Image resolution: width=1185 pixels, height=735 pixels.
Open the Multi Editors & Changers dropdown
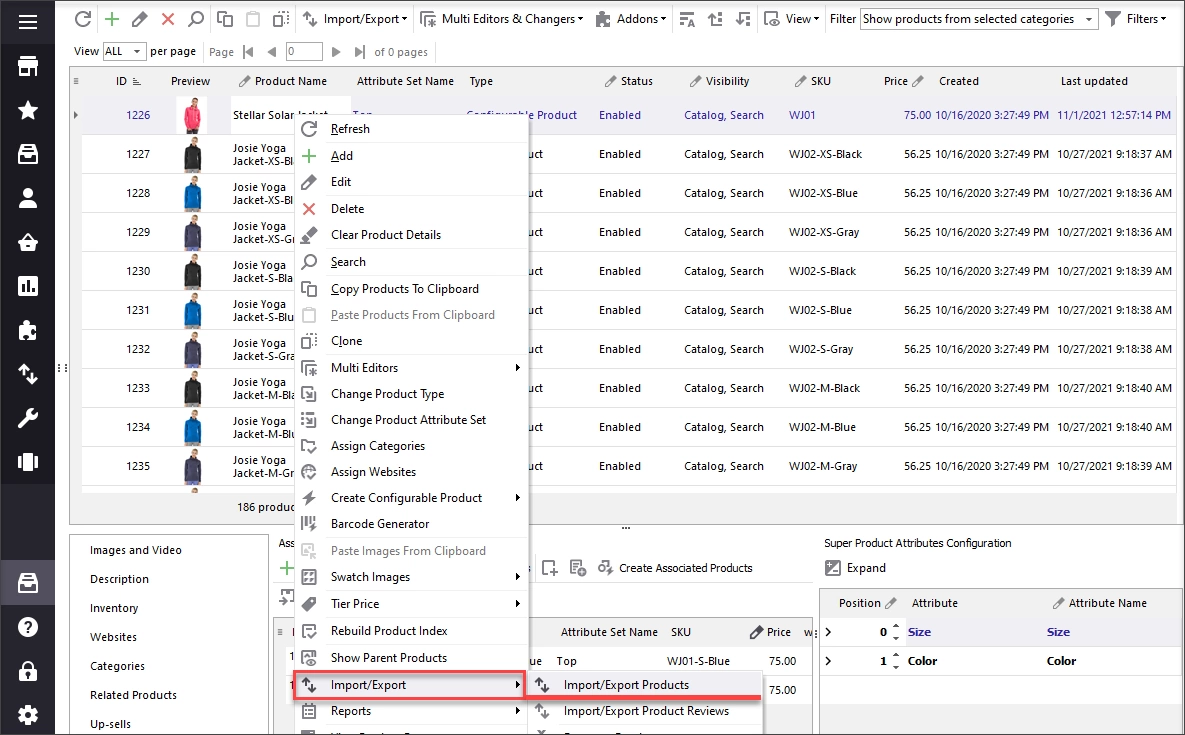(502, 19)
